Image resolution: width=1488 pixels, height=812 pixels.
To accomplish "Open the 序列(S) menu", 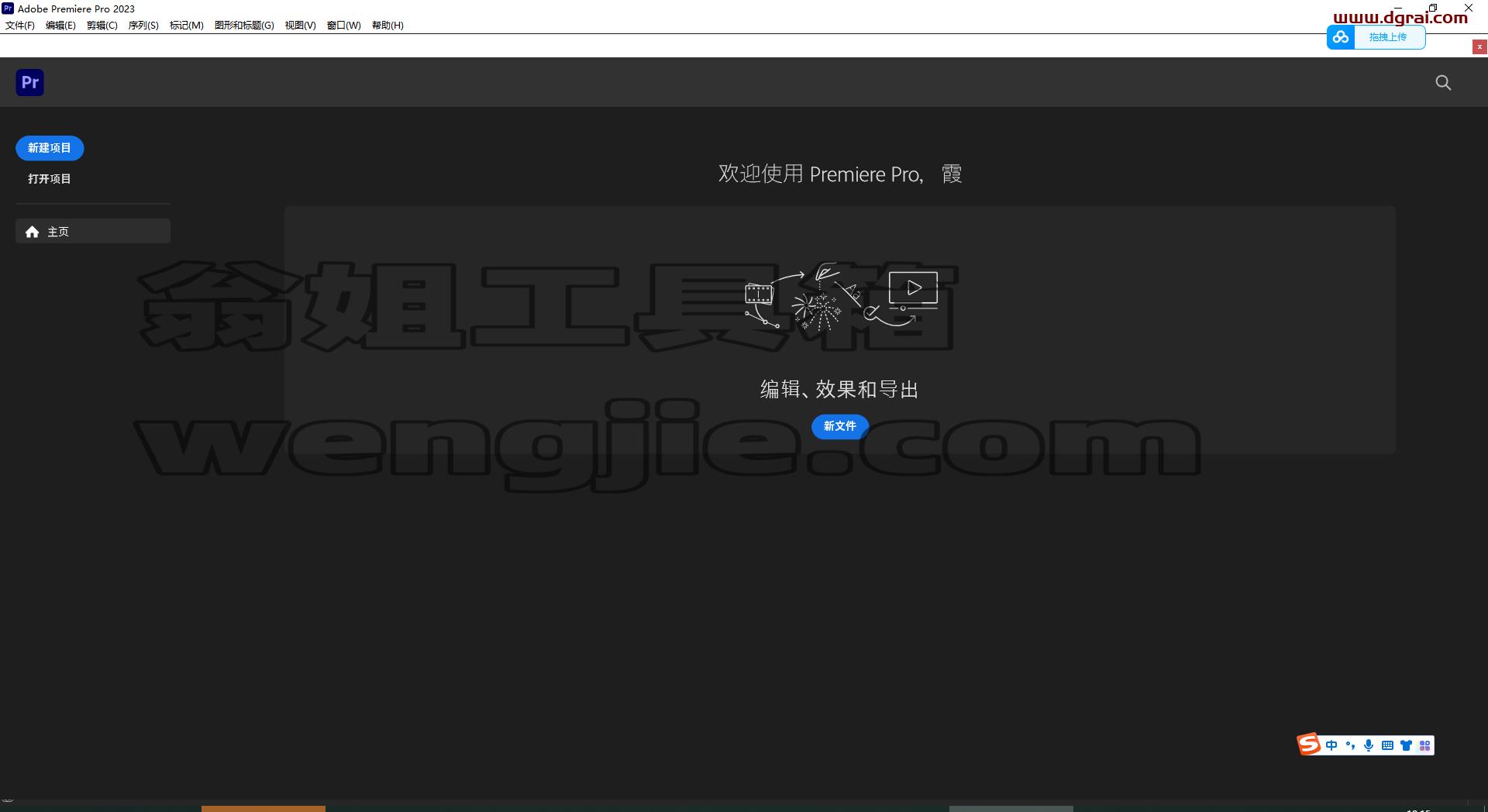I will click(x=143, y=26).
